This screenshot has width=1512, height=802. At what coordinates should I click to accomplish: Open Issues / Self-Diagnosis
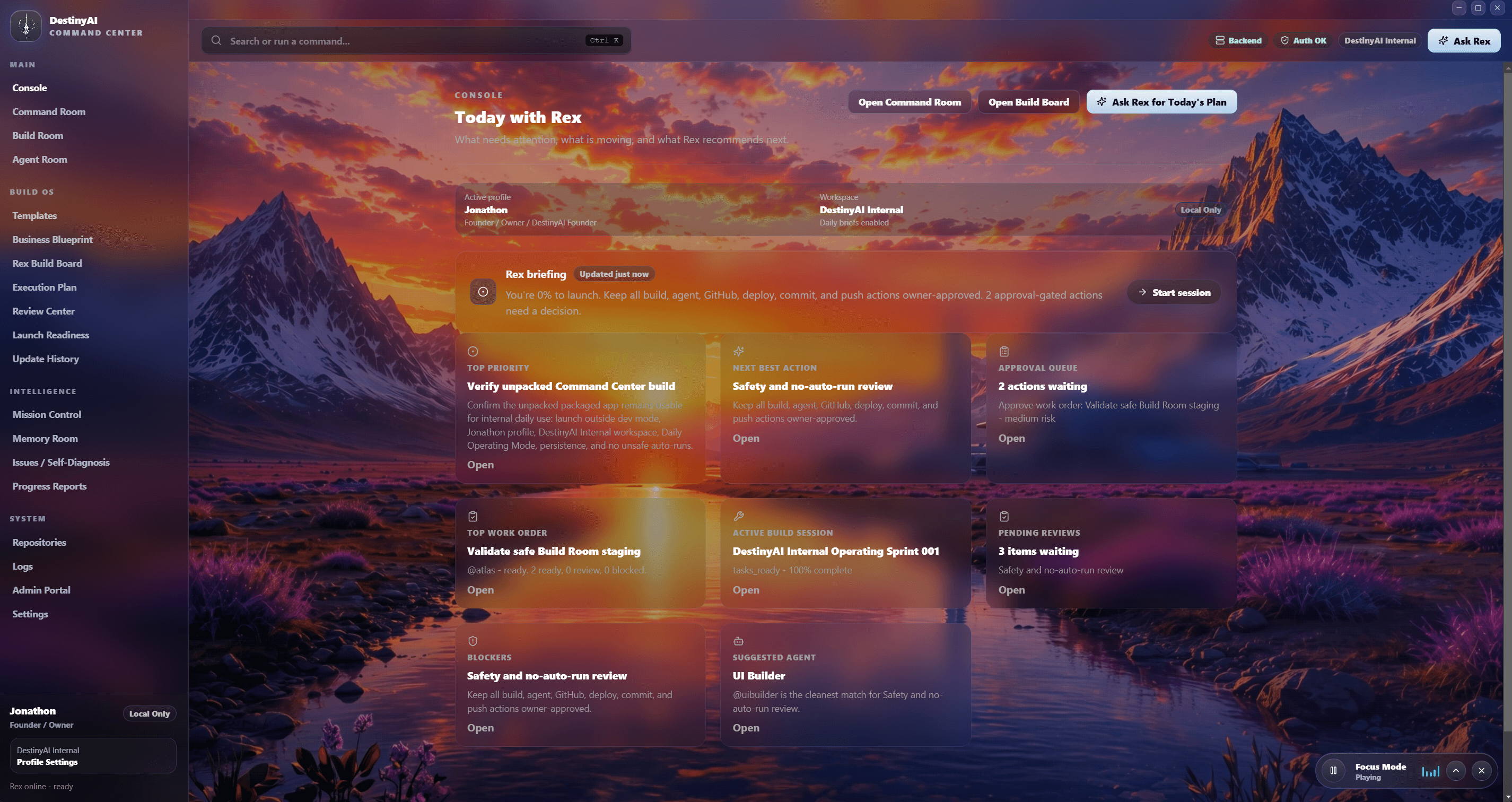coord(60,463)
